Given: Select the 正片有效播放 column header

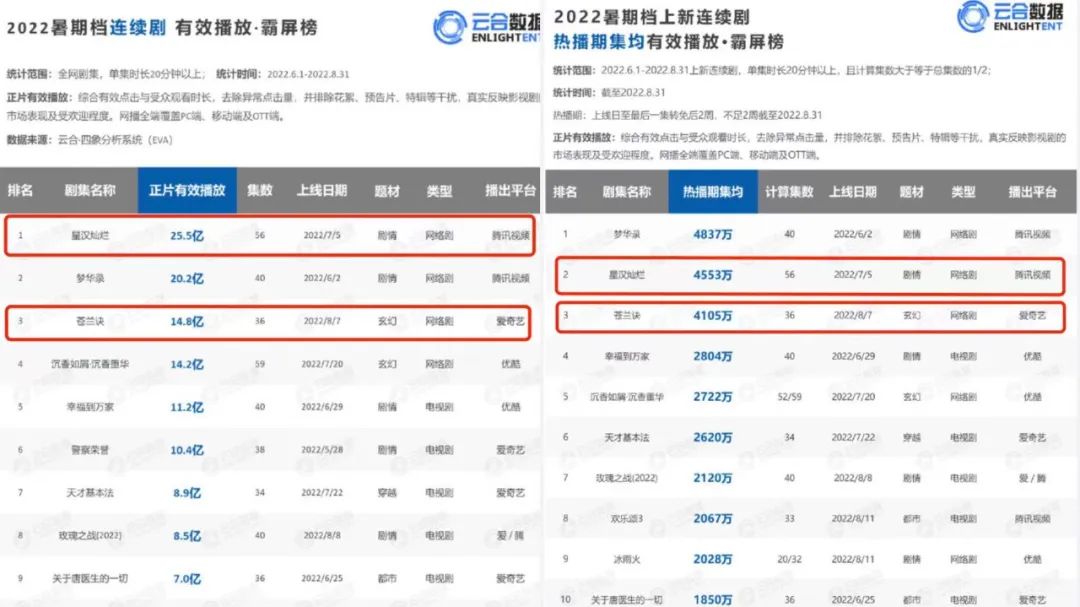Looking at the screenshot, I should (187, 190).
